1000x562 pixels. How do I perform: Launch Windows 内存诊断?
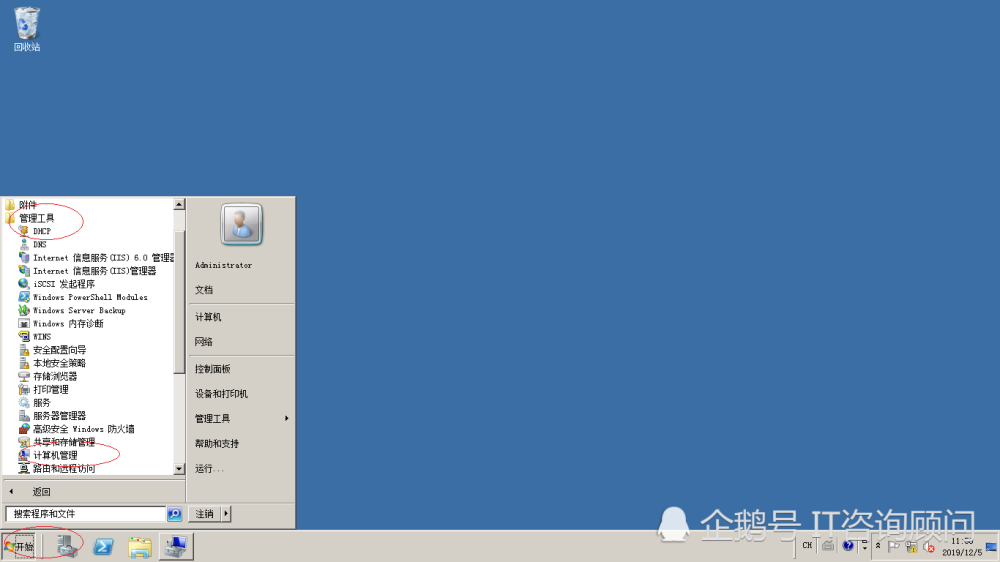tap(61, 323)
